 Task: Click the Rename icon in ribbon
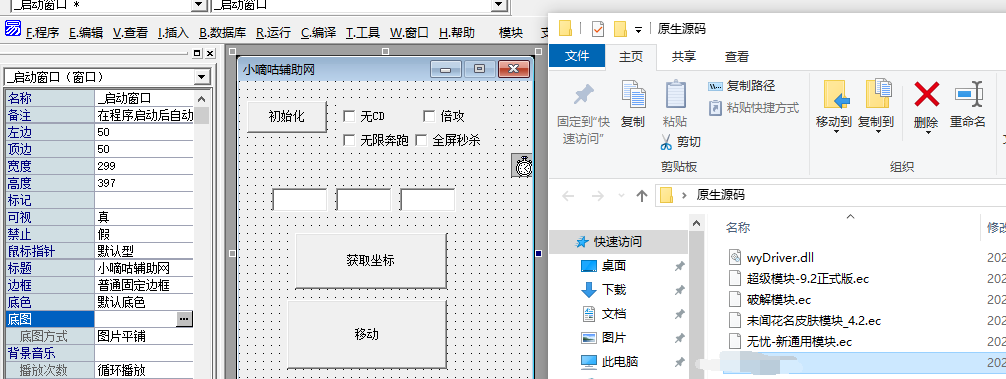(969, 95)
